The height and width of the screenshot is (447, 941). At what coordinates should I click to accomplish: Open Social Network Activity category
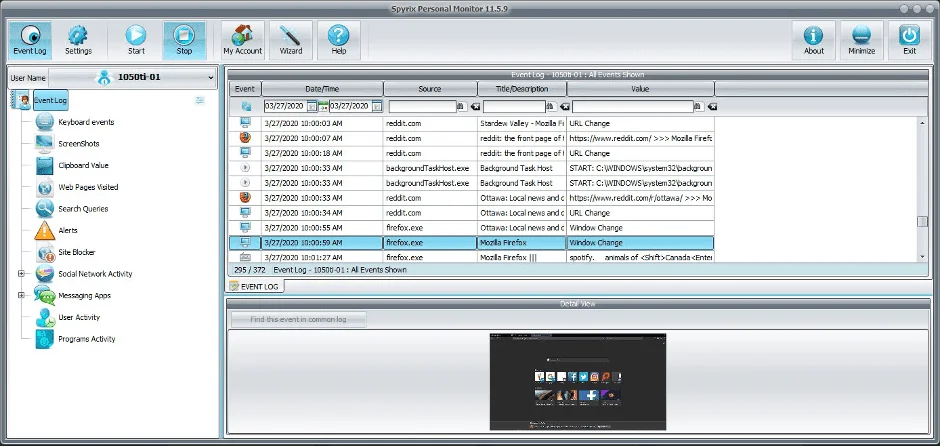coord(95,274)
